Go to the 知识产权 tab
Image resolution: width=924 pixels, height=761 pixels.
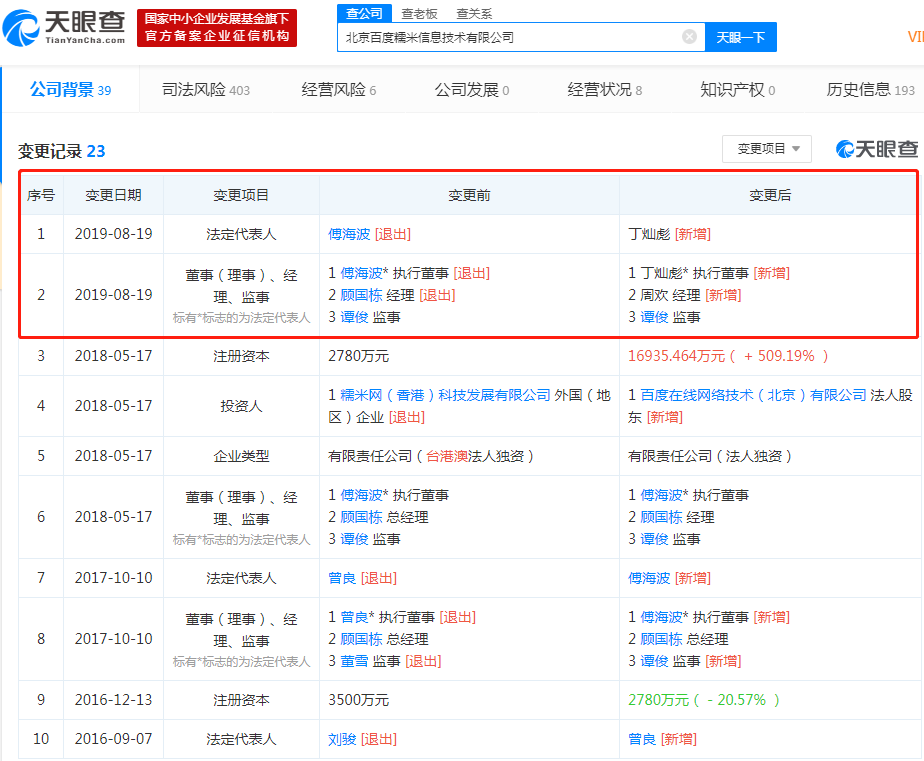[x=737, y=90]
